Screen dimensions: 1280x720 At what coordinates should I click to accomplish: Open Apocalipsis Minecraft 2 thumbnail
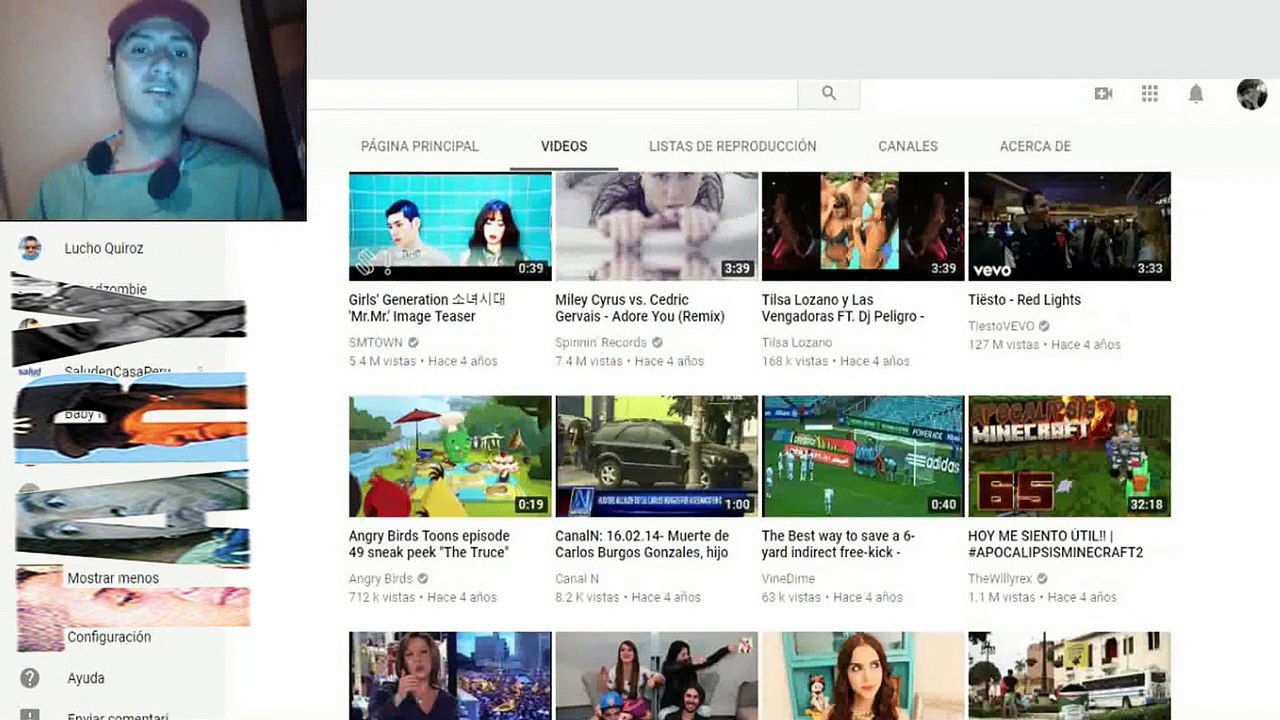(1069, 456)
